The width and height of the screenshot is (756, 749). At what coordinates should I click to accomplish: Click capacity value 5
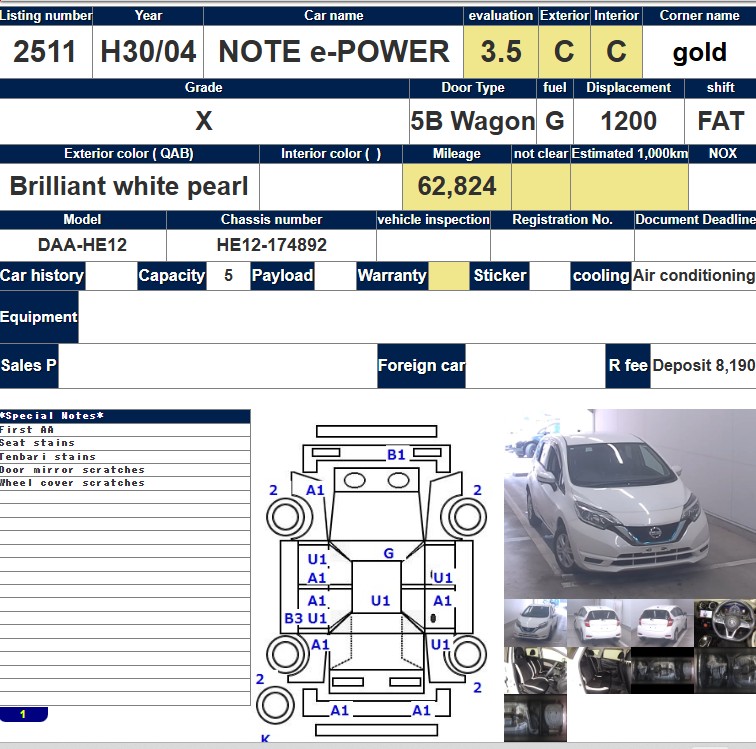click(x=228, y=275)
